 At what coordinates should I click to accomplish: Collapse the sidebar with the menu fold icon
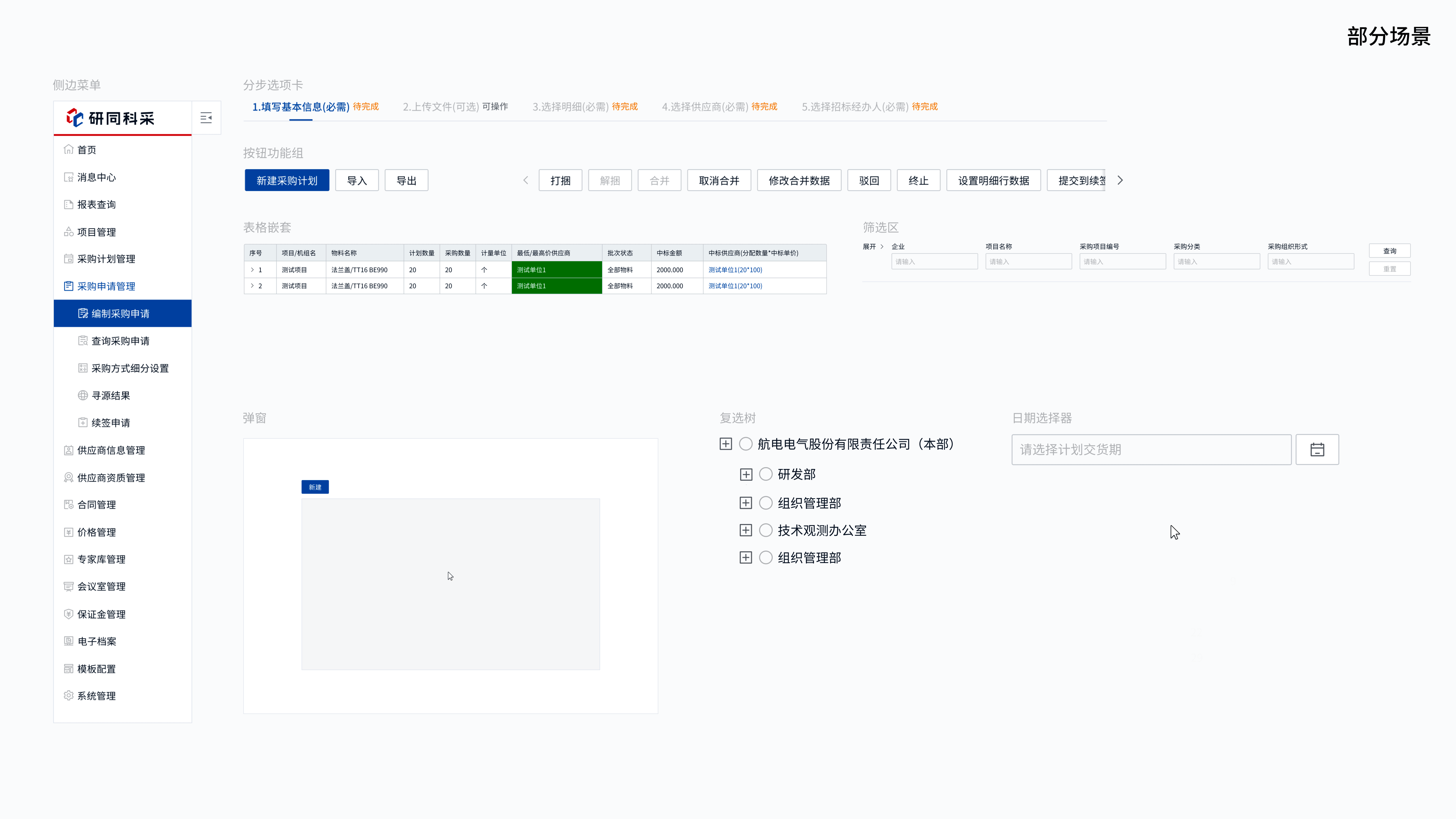(206, 118)
